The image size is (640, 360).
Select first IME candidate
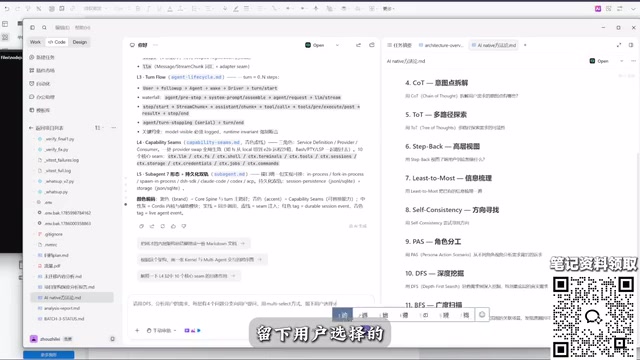click(x=343, y=315)
